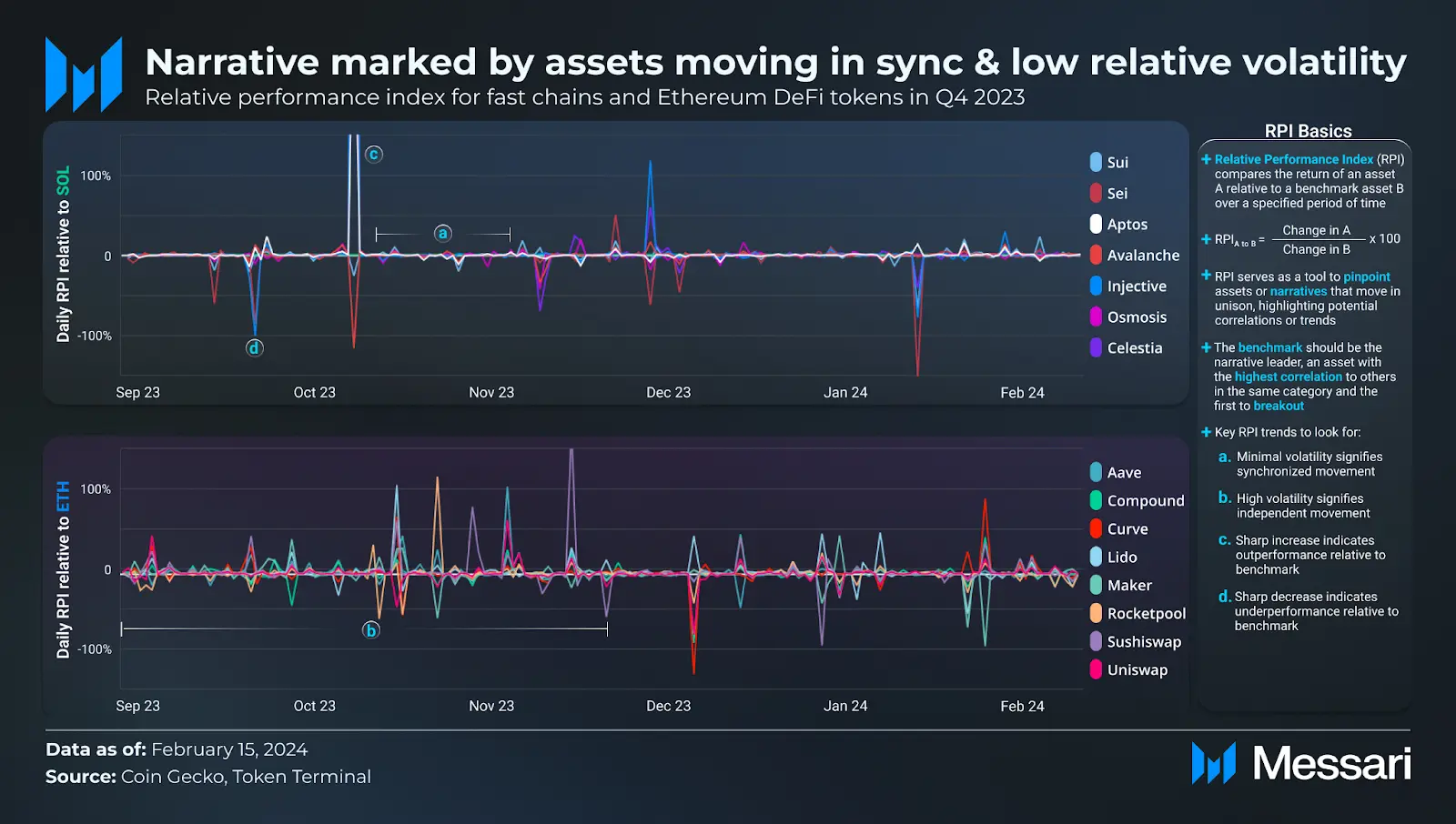Click the highlighted 'highest correlation' text

(1288, 377)
